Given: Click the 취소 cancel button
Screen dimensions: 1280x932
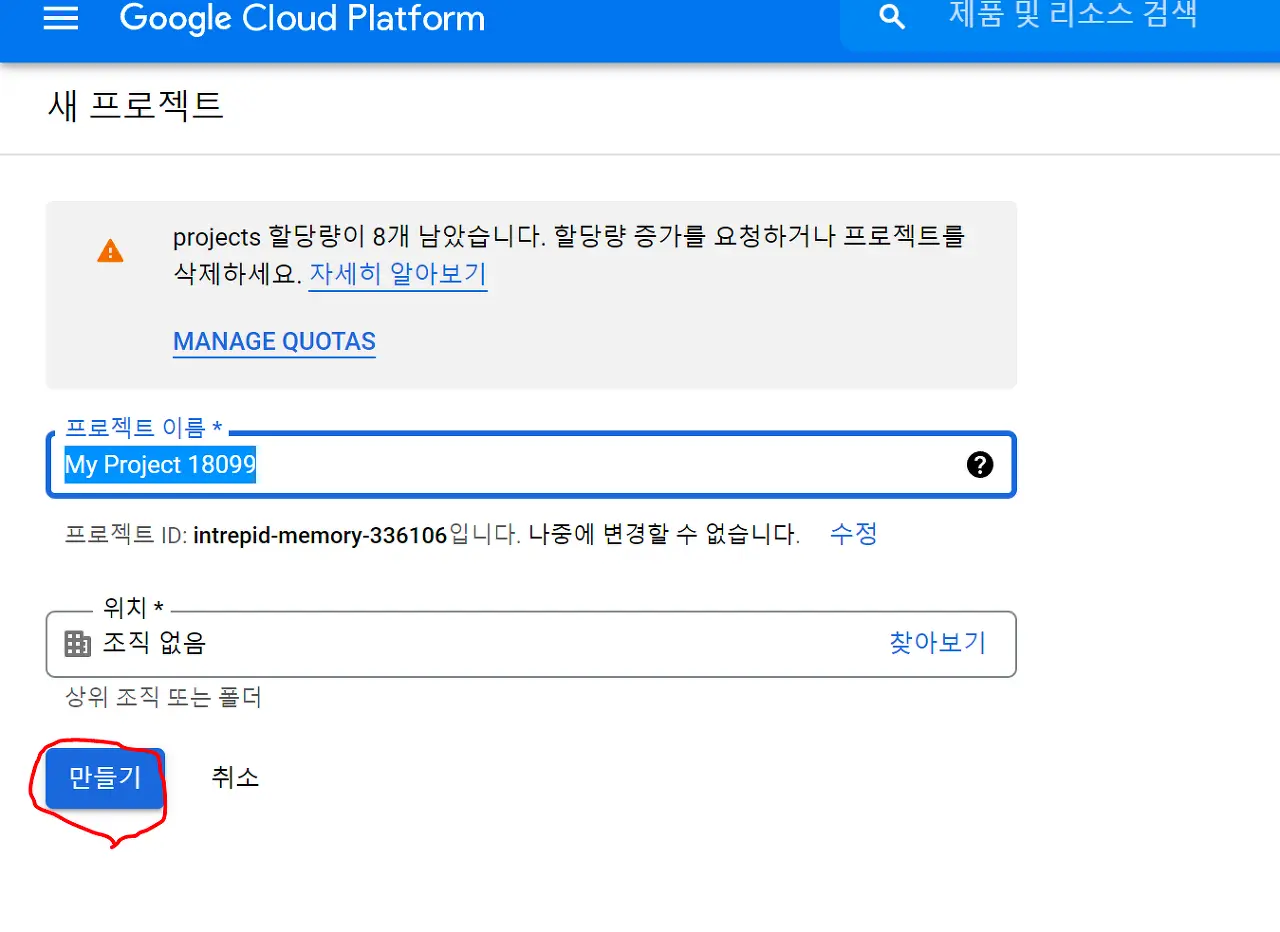Looking at the screenshot, I should point(235,777).
